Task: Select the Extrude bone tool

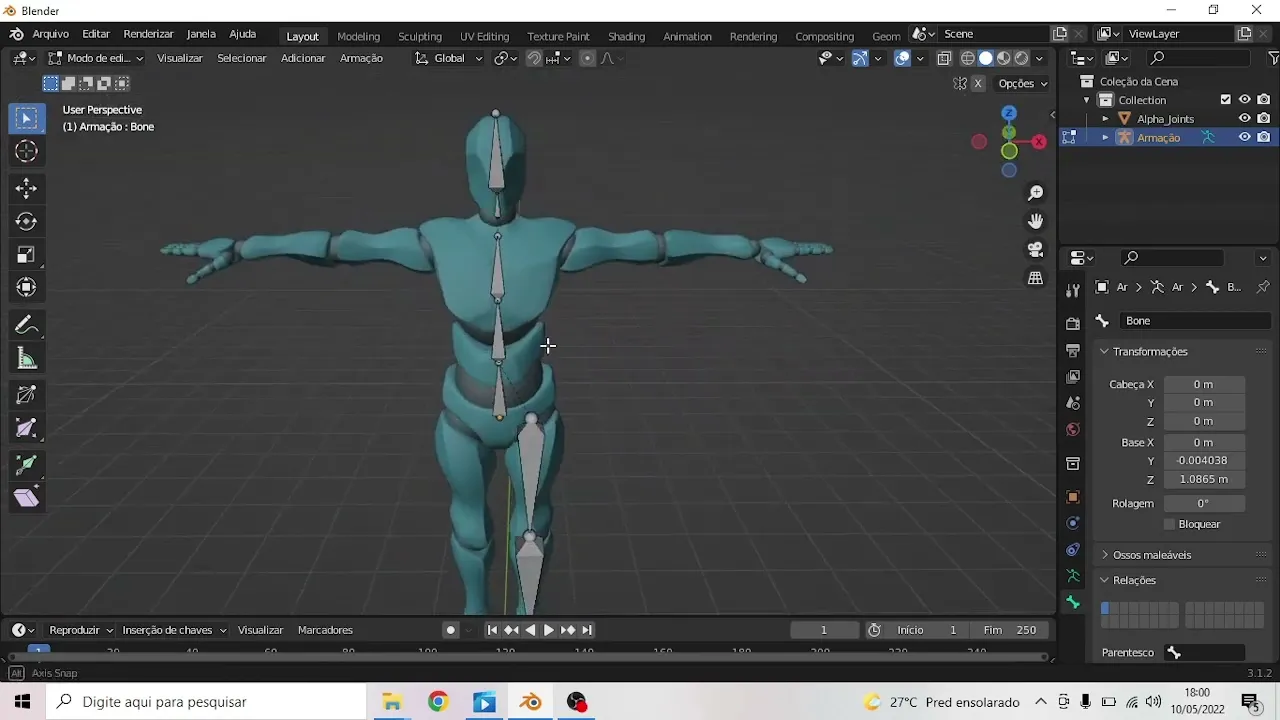Action: [x=26, y=465]
